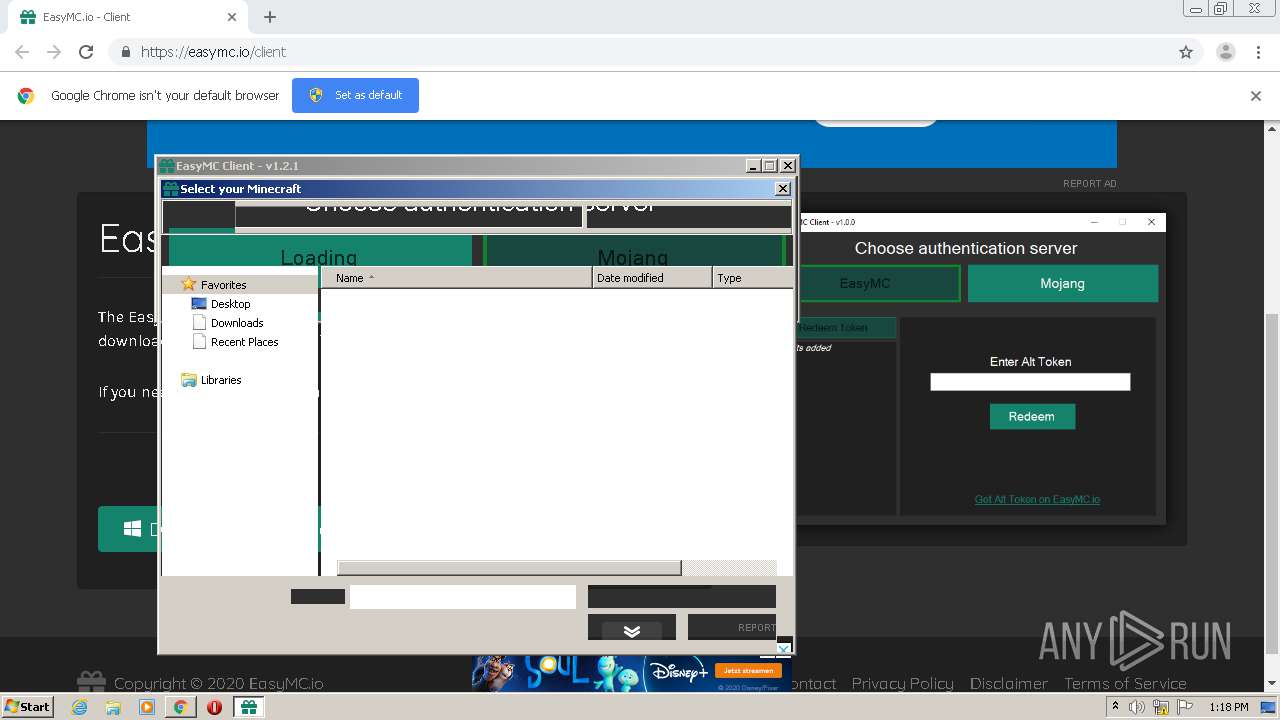
Task: Click the Set as default button
Action: tap(355, 95)
